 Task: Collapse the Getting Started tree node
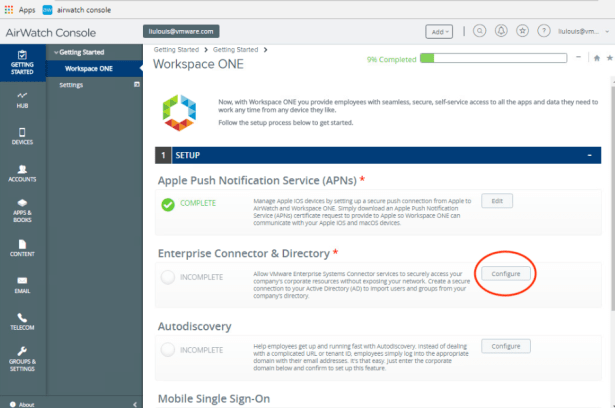point(57,52)
